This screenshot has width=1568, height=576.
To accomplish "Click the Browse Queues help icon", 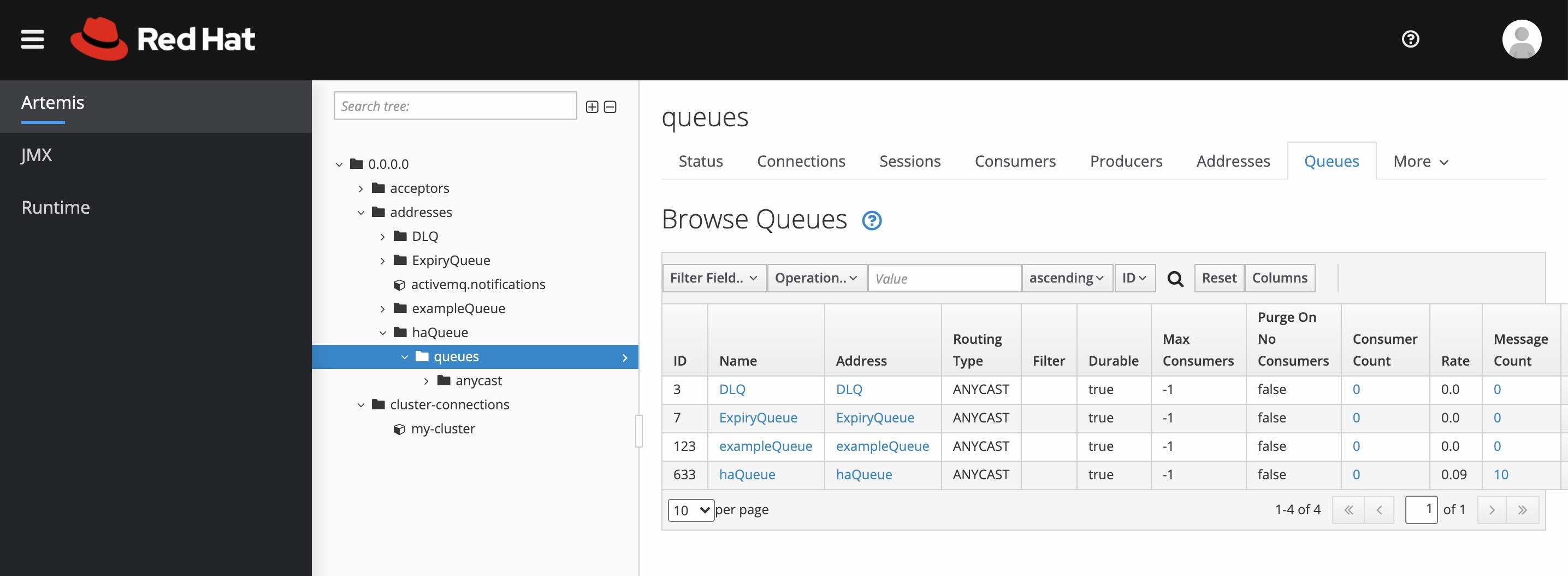I will (872, 220).
